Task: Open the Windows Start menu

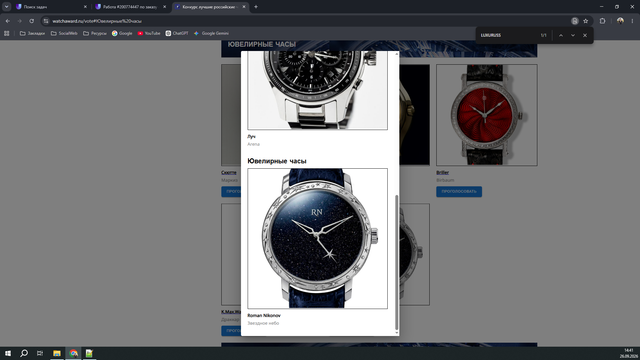Action: pyautogui.click(x=8, y=353)
